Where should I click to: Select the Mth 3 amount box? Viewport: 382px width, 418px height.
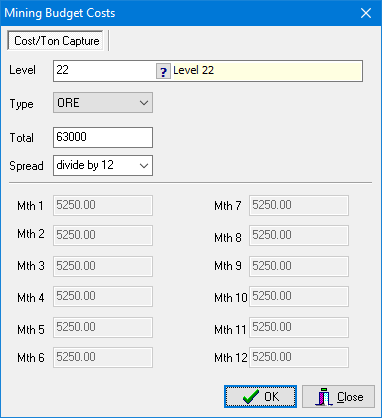103,266
